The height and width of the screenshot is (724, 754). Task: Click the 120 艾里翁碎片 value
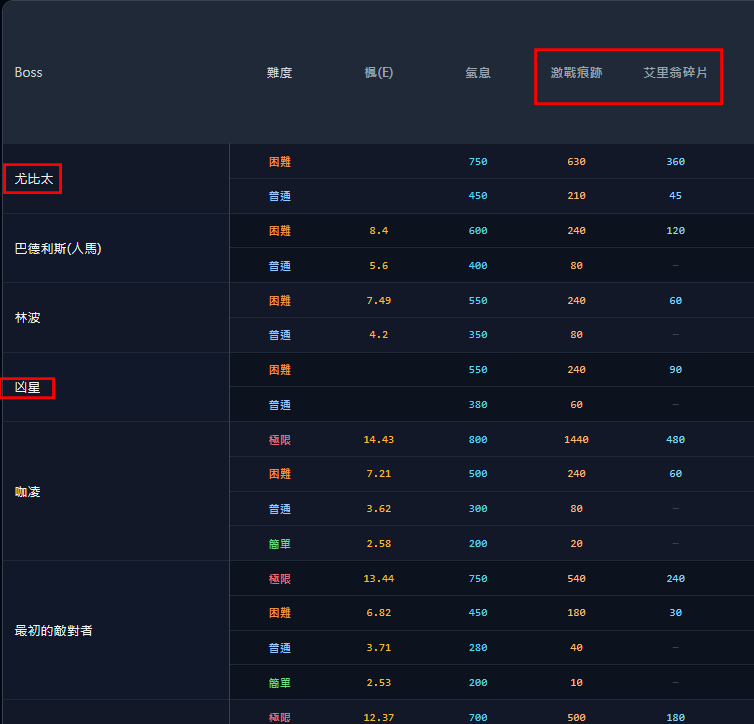pos(675,231)
